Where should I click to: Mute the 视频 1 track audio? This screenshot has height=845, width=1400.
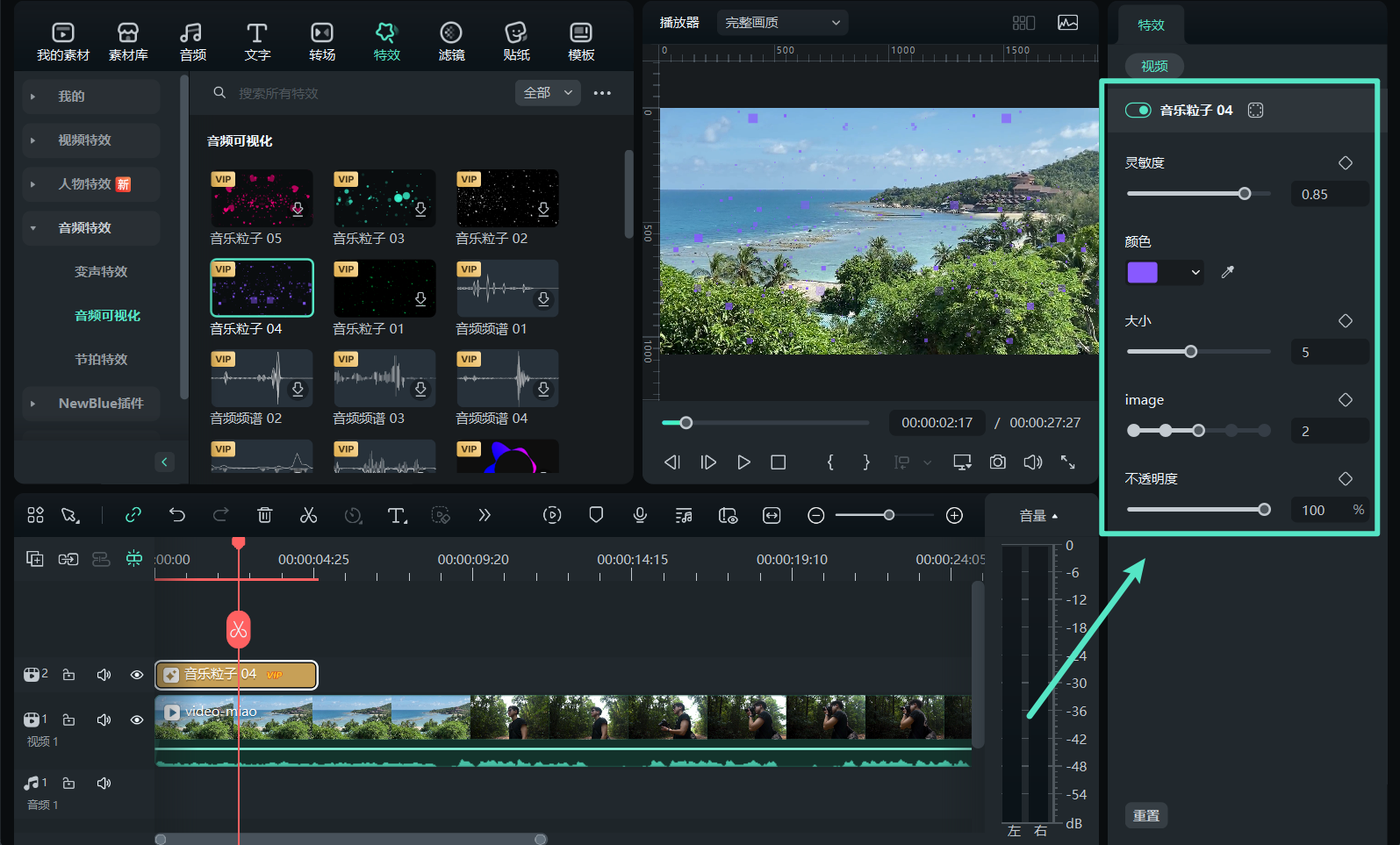pyautogui.click(x=104, y=720)
